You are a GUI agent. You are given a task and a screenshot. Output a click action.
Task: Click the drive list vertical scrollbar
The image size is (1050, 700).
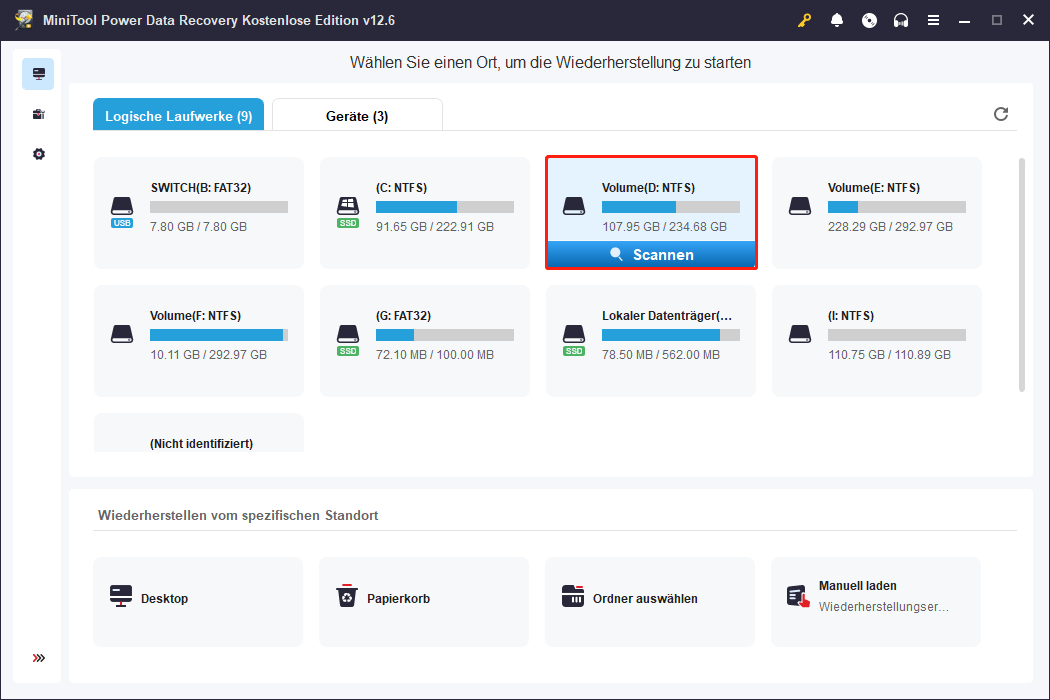pos(1021,275)
